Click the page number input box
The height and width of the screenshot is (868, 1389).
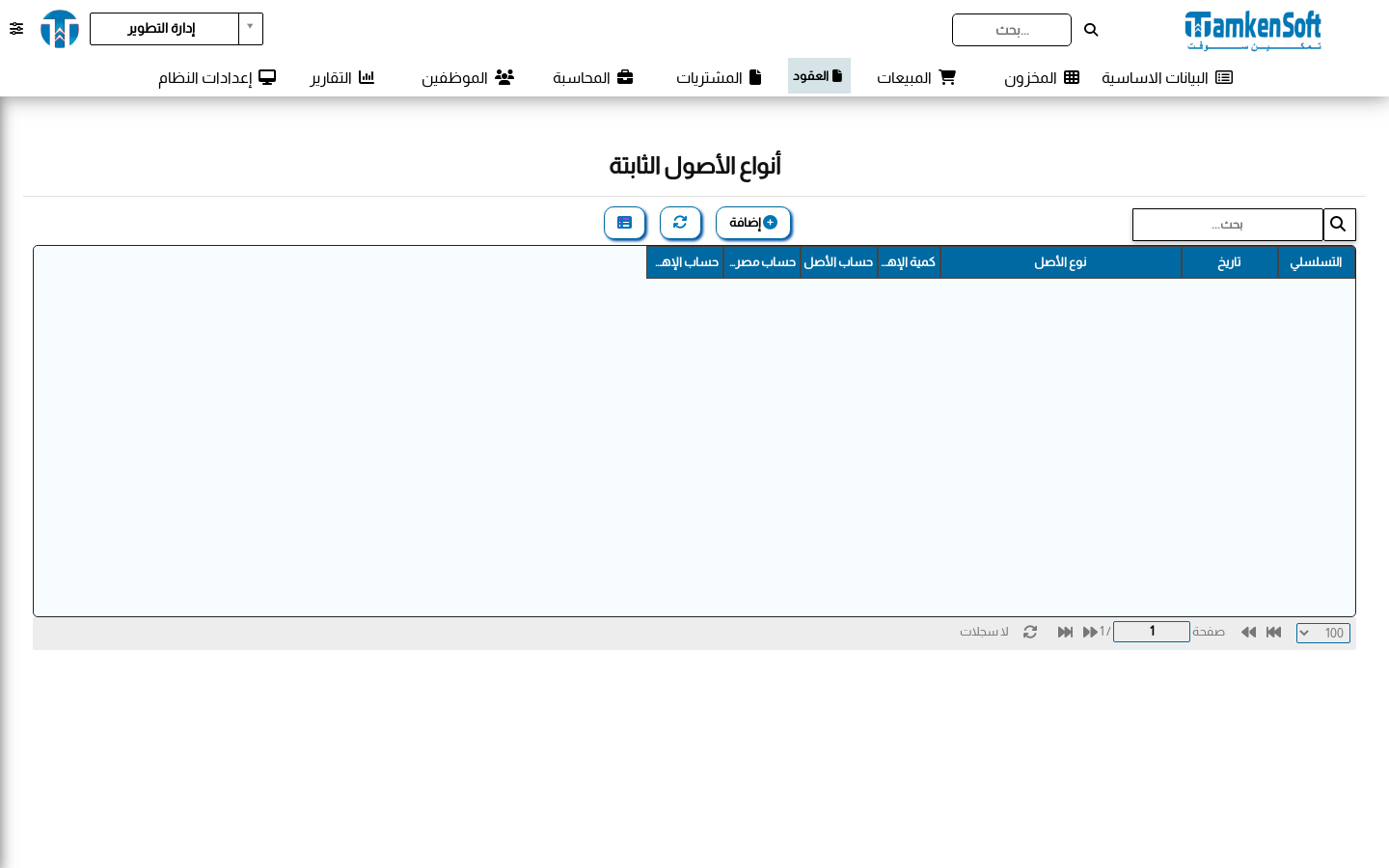(x=1152, y=632)
